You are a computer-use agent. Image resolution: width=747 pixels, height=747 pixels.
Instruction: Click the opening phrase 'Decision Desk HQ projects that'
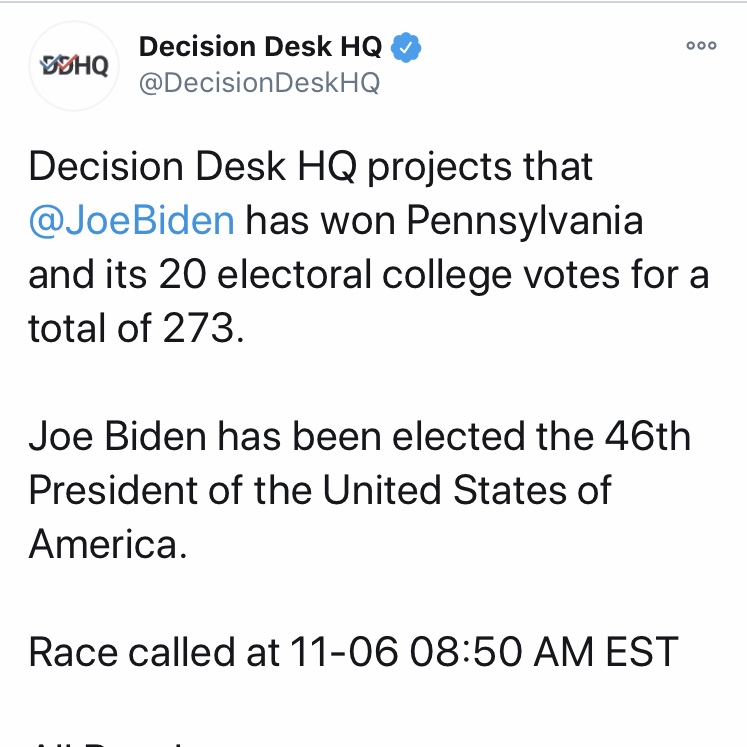(x=310, y=166)
